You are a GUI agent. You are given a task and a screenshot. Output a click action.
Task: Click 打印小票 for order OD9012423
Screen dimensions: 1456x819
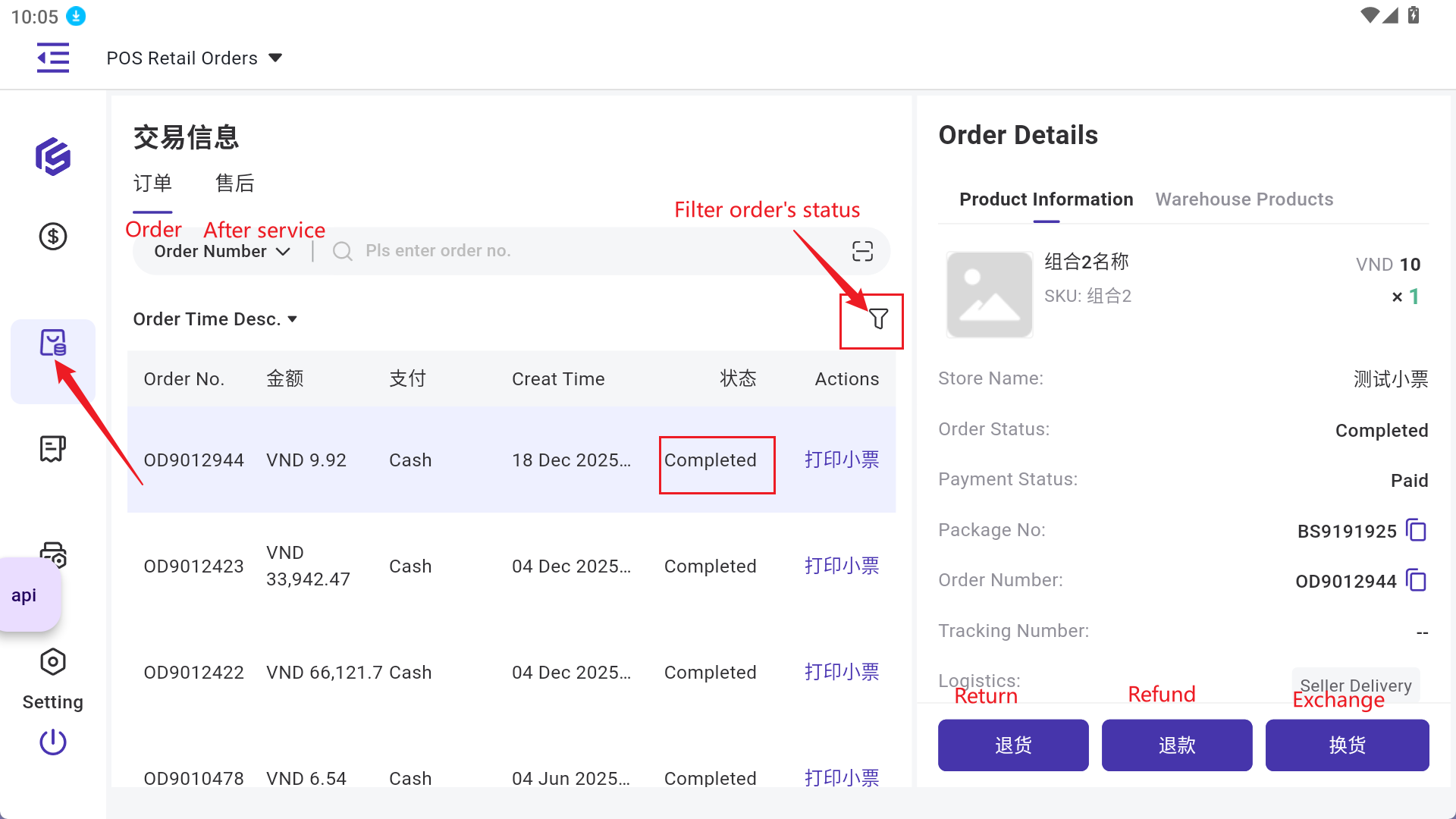[x=842, y=566]
